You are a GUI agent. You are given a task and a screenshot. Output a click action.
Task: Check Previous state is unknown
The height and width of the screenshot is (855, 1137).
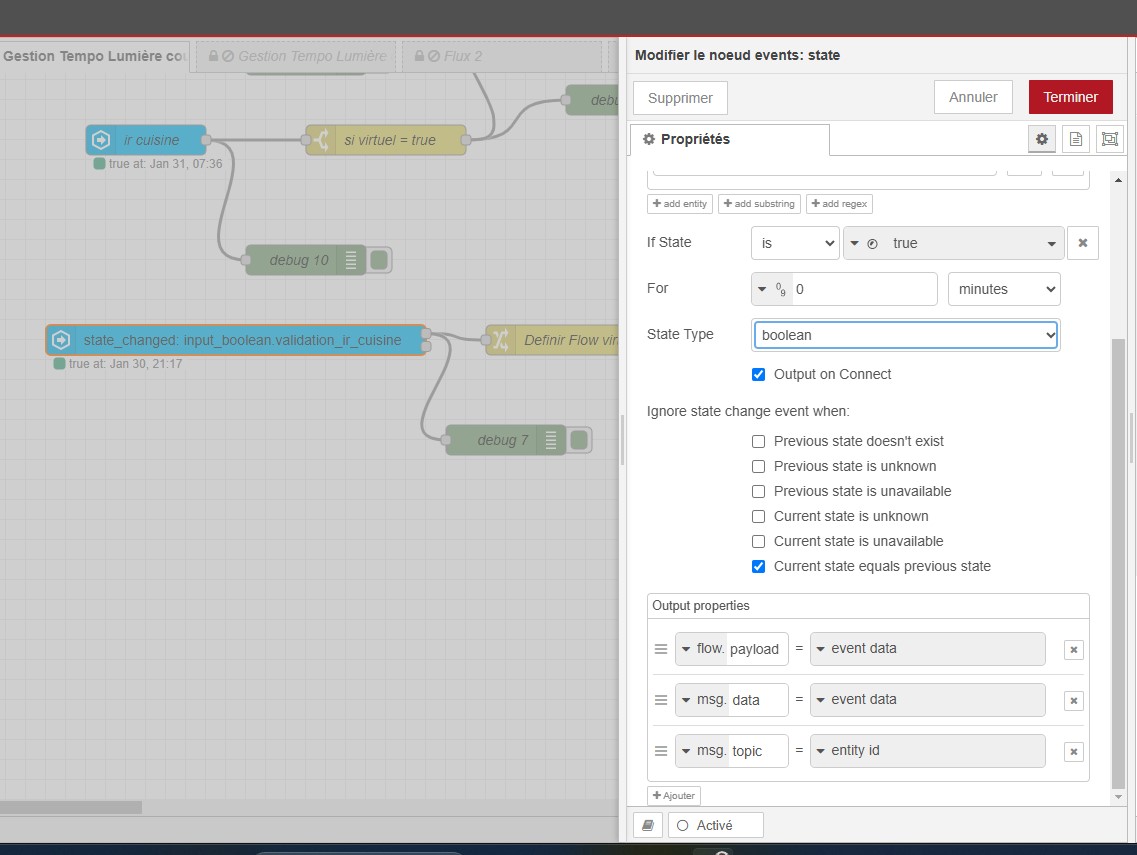(758, 466)
